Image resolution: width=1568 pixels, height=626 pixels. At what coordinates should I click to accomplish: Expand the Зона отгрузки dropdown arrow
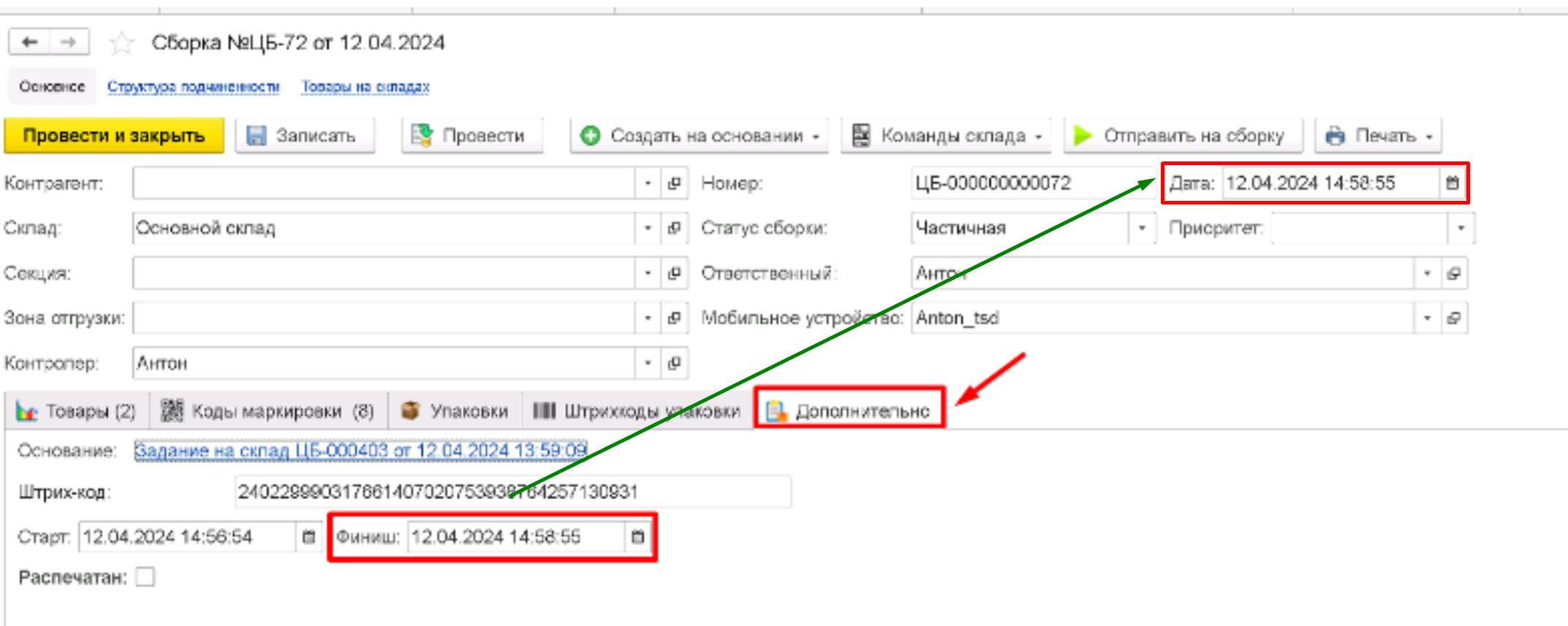pos(648,318)
